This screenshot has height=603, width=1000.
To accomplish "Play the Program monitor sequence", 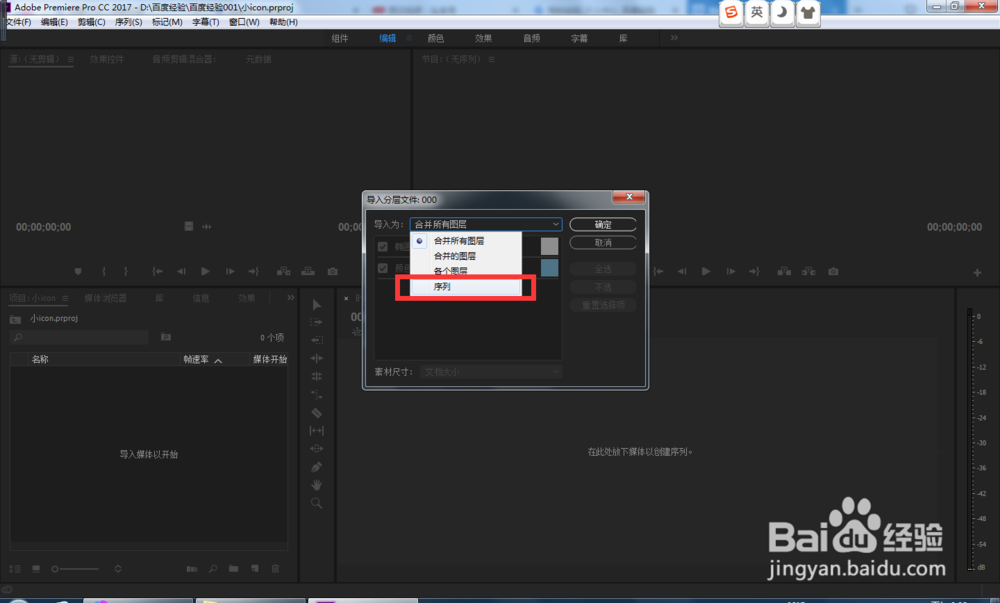I will click(706, 272).
